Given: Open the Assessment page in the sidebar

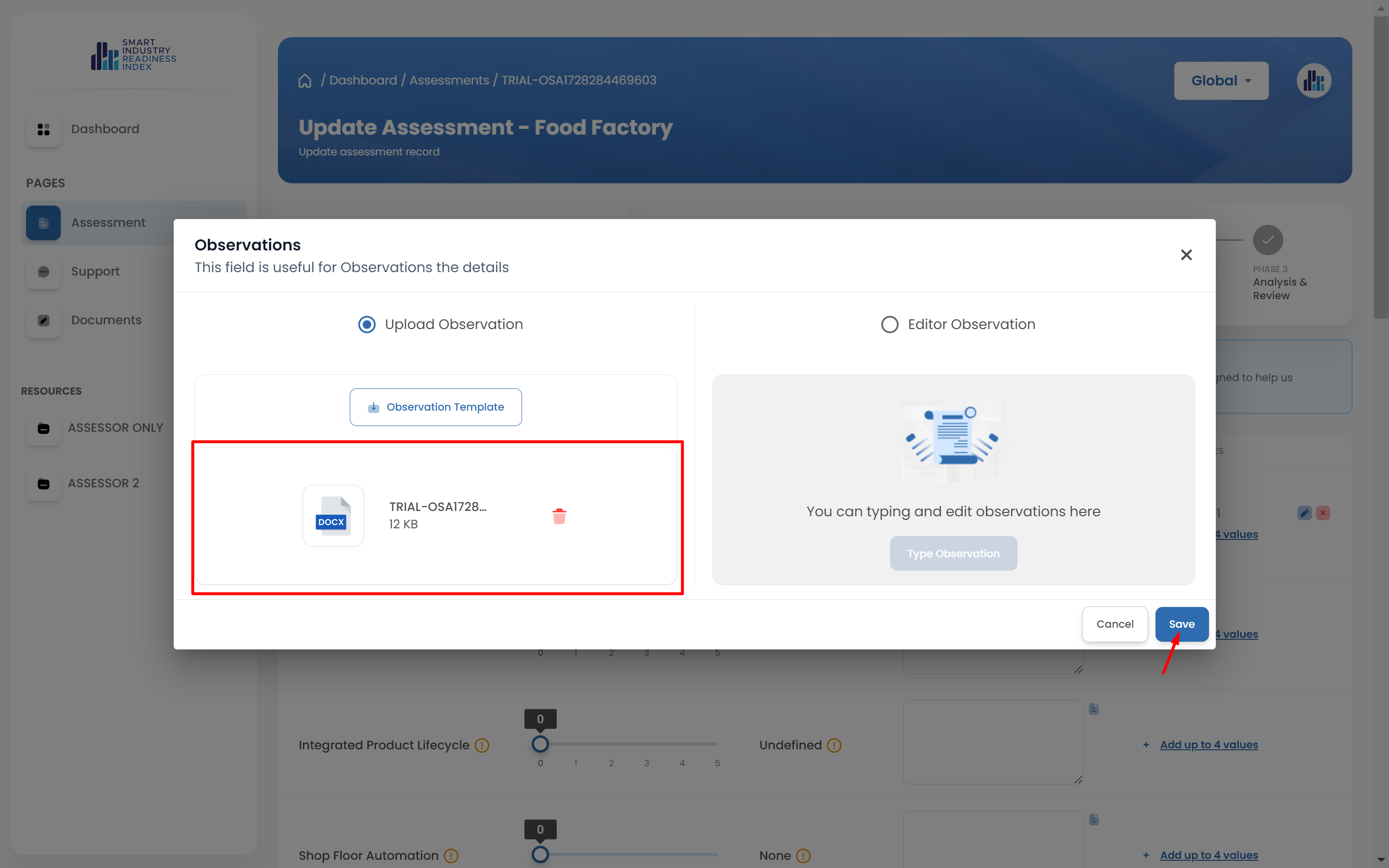Looking at the screenshot, I should coord(108,223).
